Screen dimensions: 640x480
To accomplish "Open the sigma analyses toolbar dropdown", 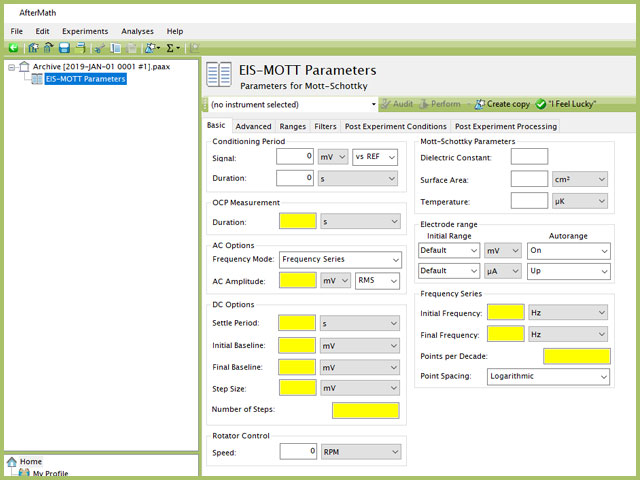I will point(173,48).
